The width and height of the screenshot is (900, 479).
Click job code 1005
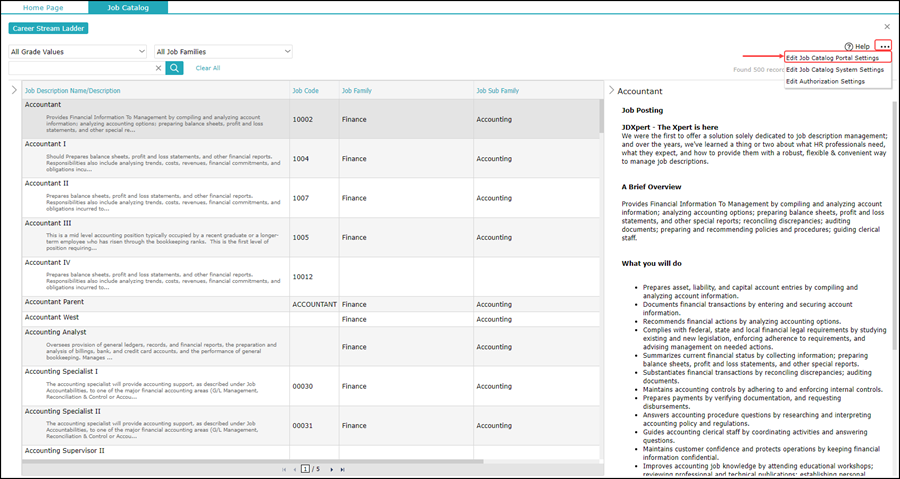(x=301, y=237)
